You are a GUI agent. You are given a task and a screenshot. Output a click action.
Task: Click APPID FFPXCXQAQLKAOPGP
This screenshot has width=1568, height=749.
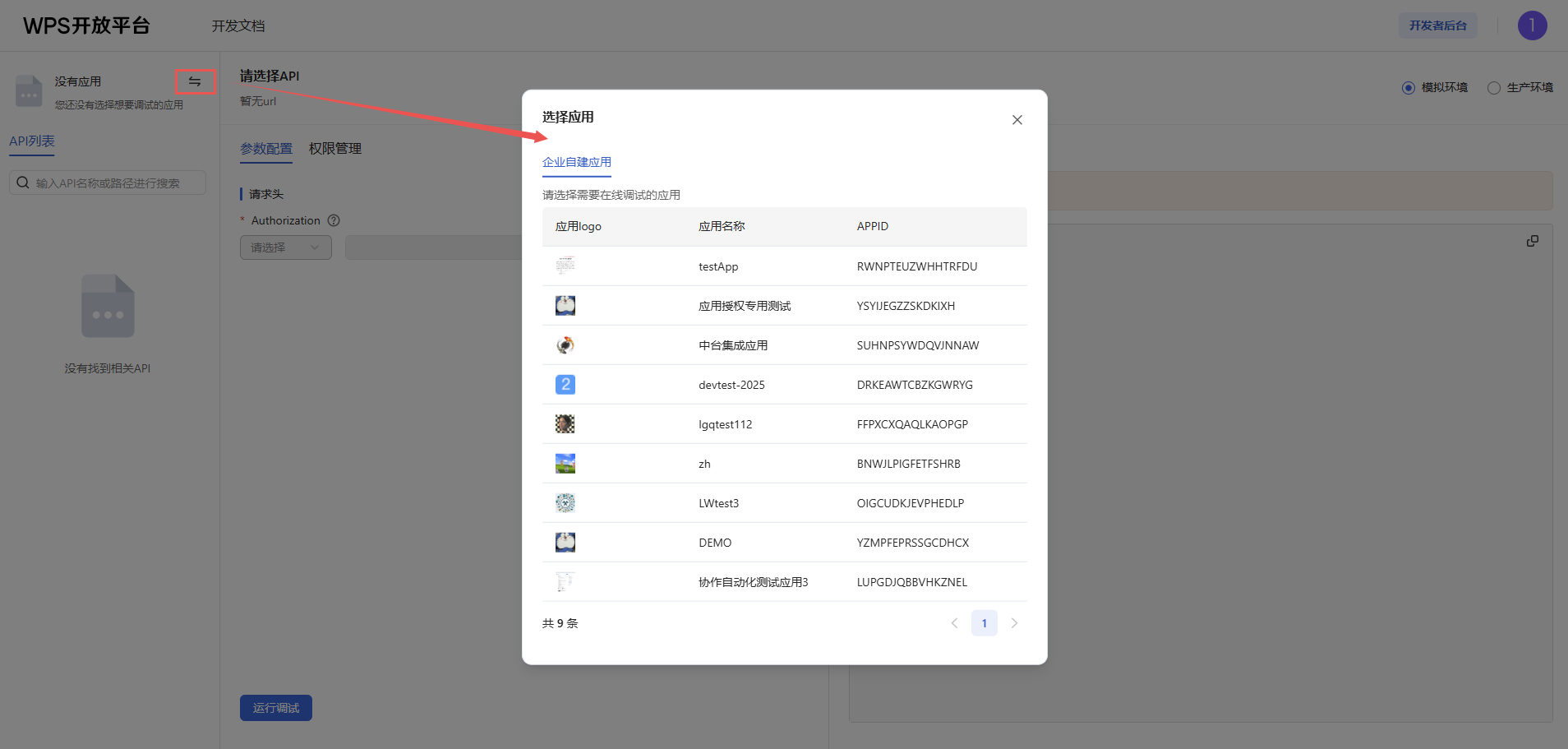pyautogui.click(x=912, y=424)
